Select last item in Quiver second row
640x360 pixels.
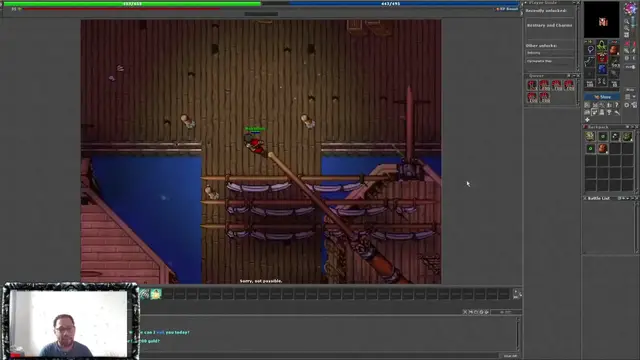click(x=544, y=97)
